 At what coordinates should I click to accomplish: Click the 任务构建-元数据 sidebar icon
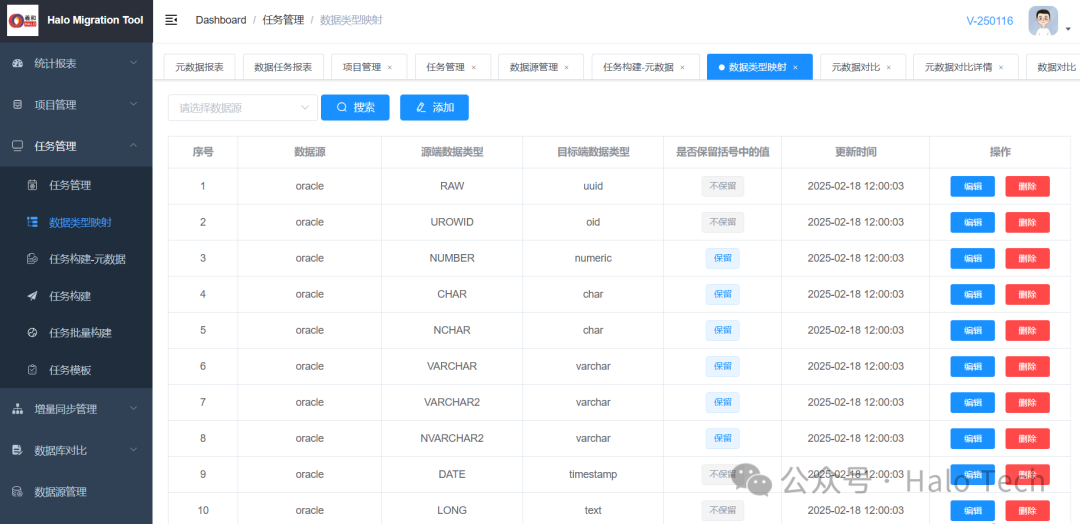[32, 260]
